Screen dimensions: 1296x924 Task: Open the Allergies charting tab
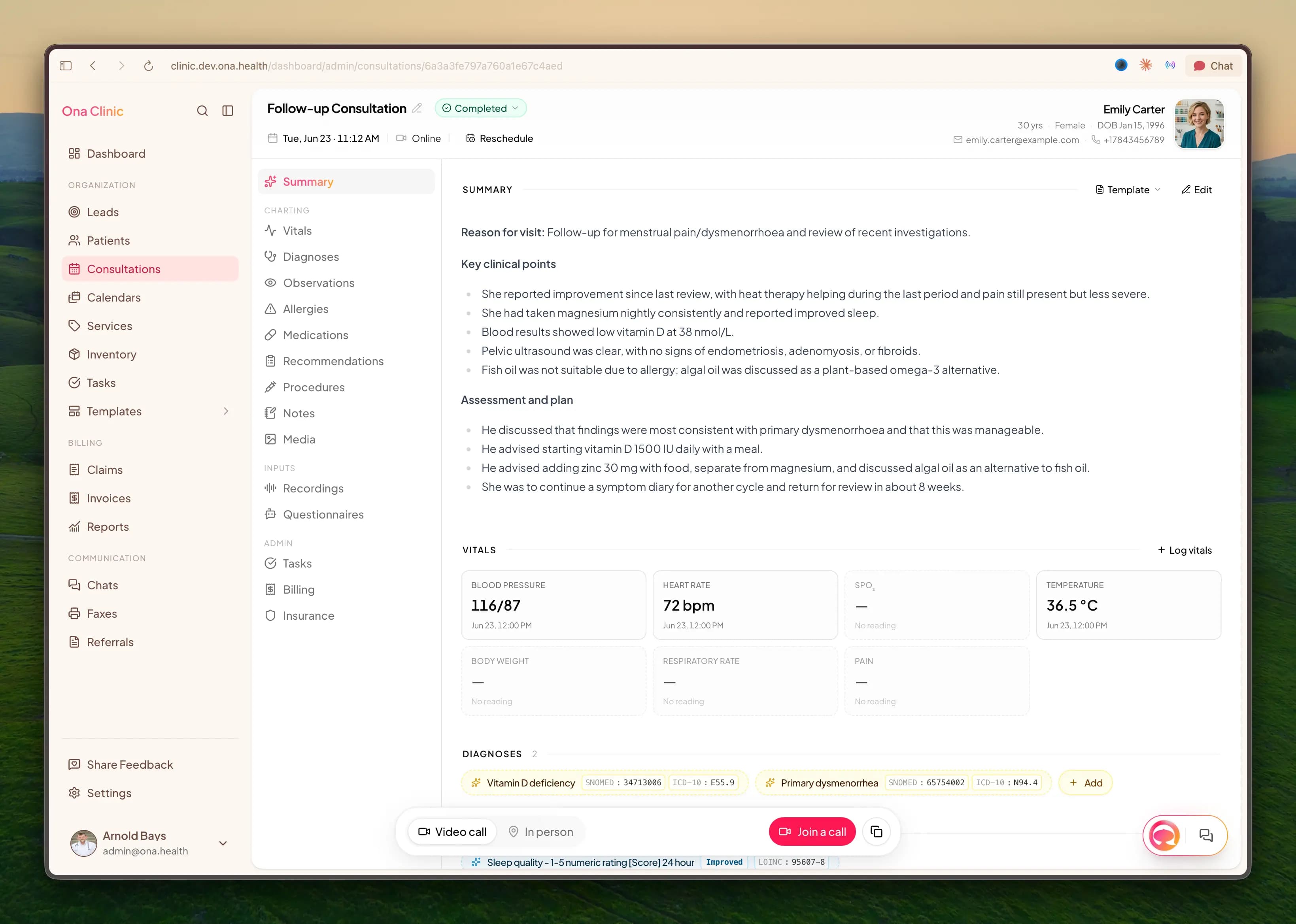(346, 309)
